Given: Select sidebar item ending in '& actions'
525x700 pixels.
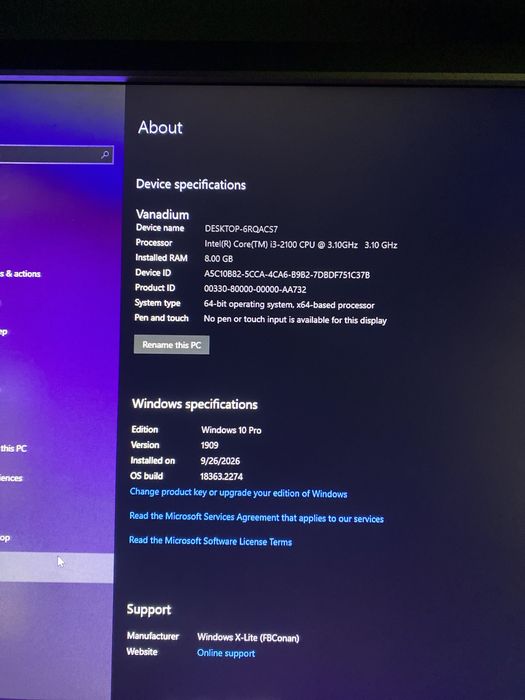Looking at the screenshot, I should pos(21,274).
